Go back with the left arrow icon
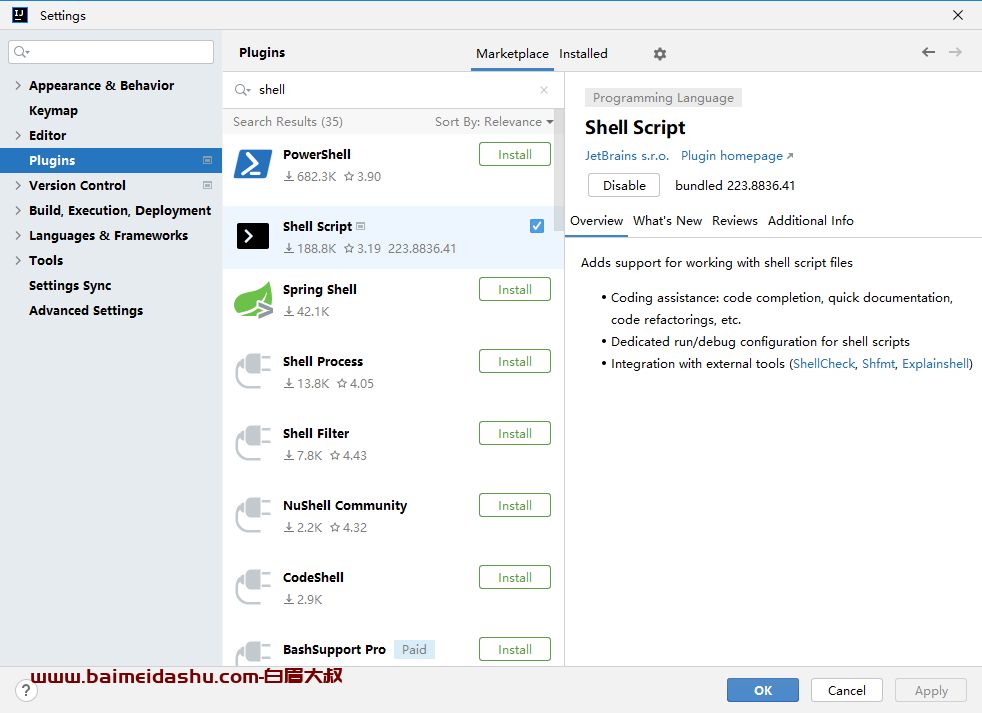Screen dimensions: 982x713 [x=928, y=52]
